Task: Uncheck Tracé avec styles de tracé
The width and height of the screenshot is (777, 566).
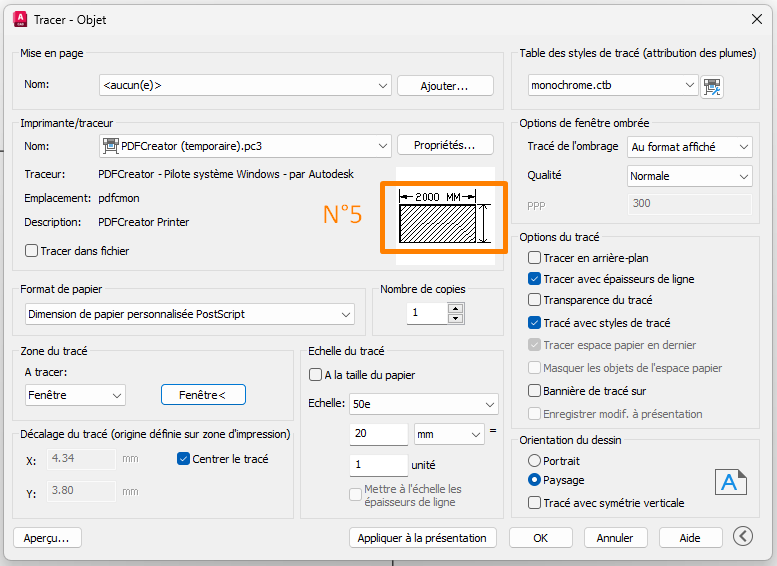Action: 534,323
